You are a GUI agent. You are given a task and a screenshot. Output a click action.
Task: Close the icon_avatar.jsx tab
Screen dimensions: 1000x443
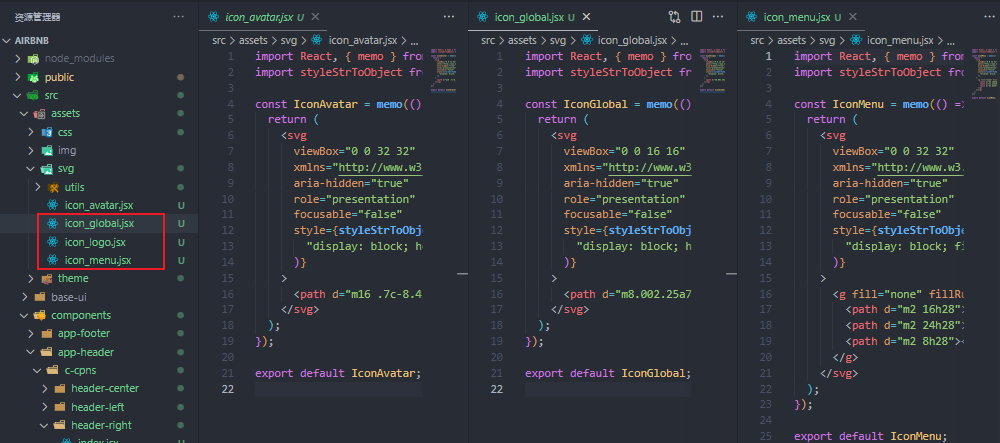(315, 17)
